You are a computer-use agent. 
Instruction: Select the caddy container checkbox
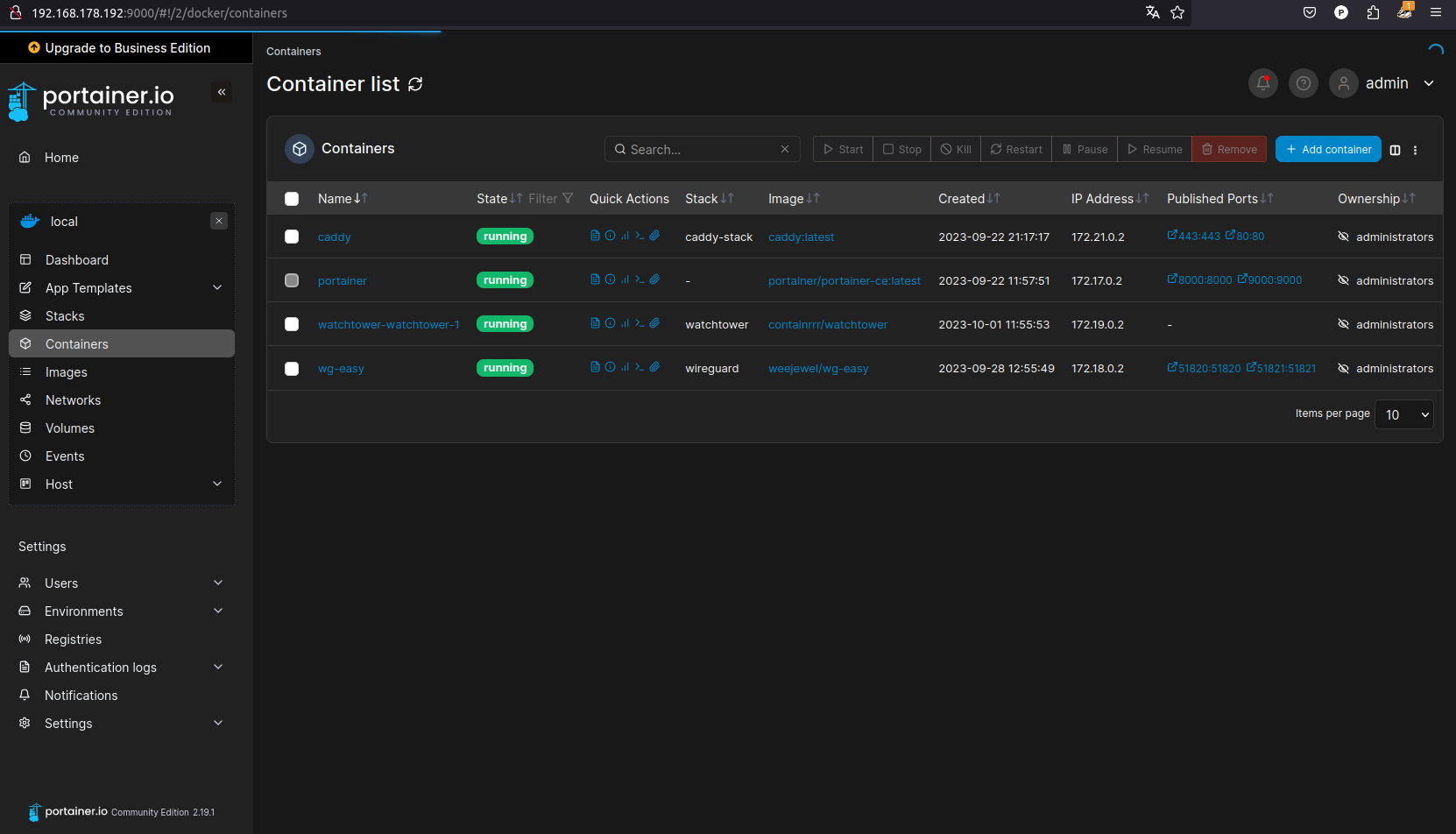click(292, 237)
